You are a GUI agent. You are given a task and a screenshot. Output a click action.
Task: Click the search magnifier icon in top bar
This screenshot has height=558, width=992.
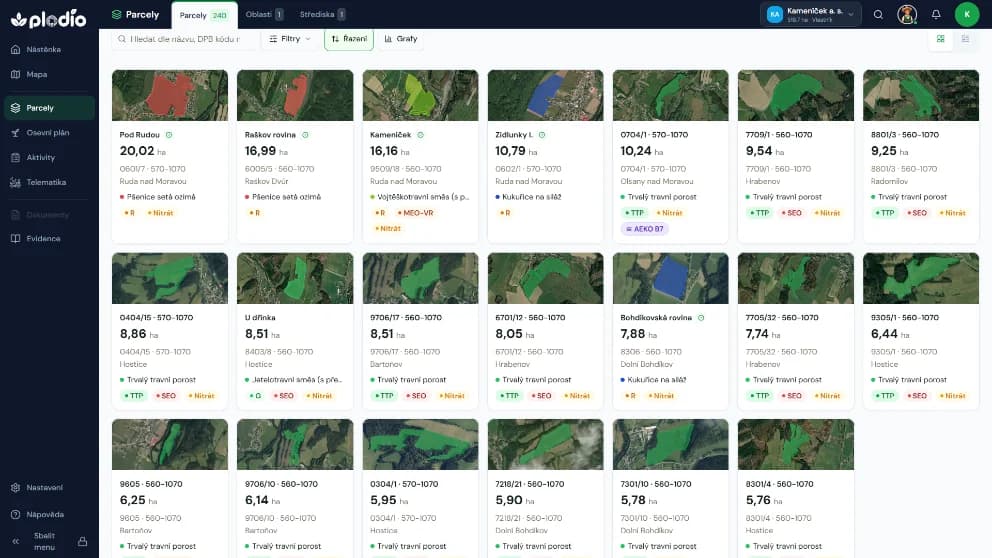click(x=878, y=15)
